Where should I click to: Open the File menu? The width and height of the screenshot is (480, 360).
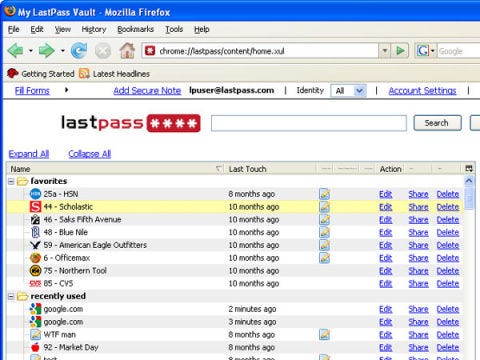[13, 29]
